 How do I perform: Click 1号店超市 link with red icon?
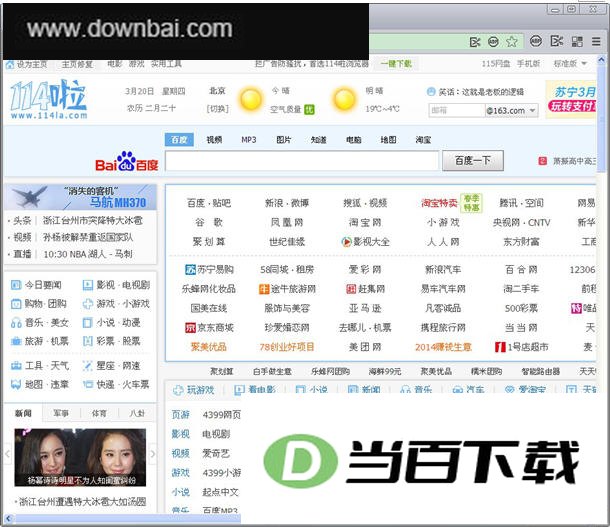(521, 347)
